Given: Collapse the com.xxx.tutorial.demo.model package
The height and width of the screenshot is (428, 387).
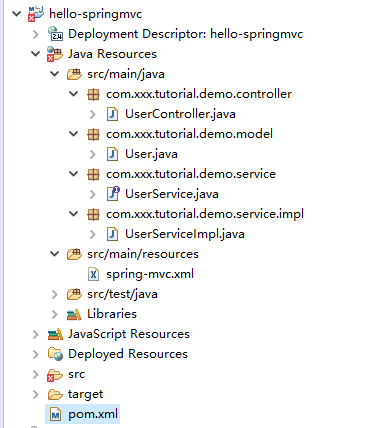Looking at the screenshot, I should [x=74, y=134].
